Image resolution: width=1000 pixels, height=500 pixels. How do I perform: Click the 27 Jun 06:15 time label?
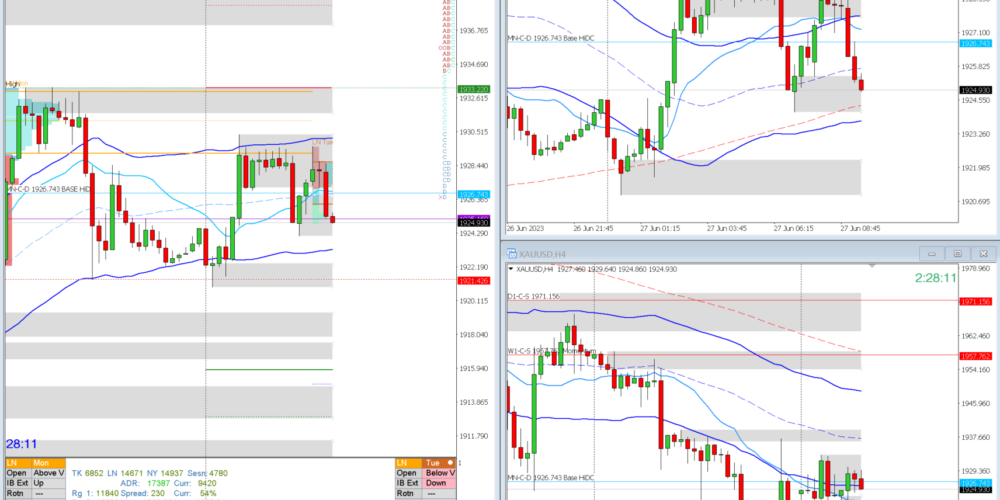[x=793, y=228]
